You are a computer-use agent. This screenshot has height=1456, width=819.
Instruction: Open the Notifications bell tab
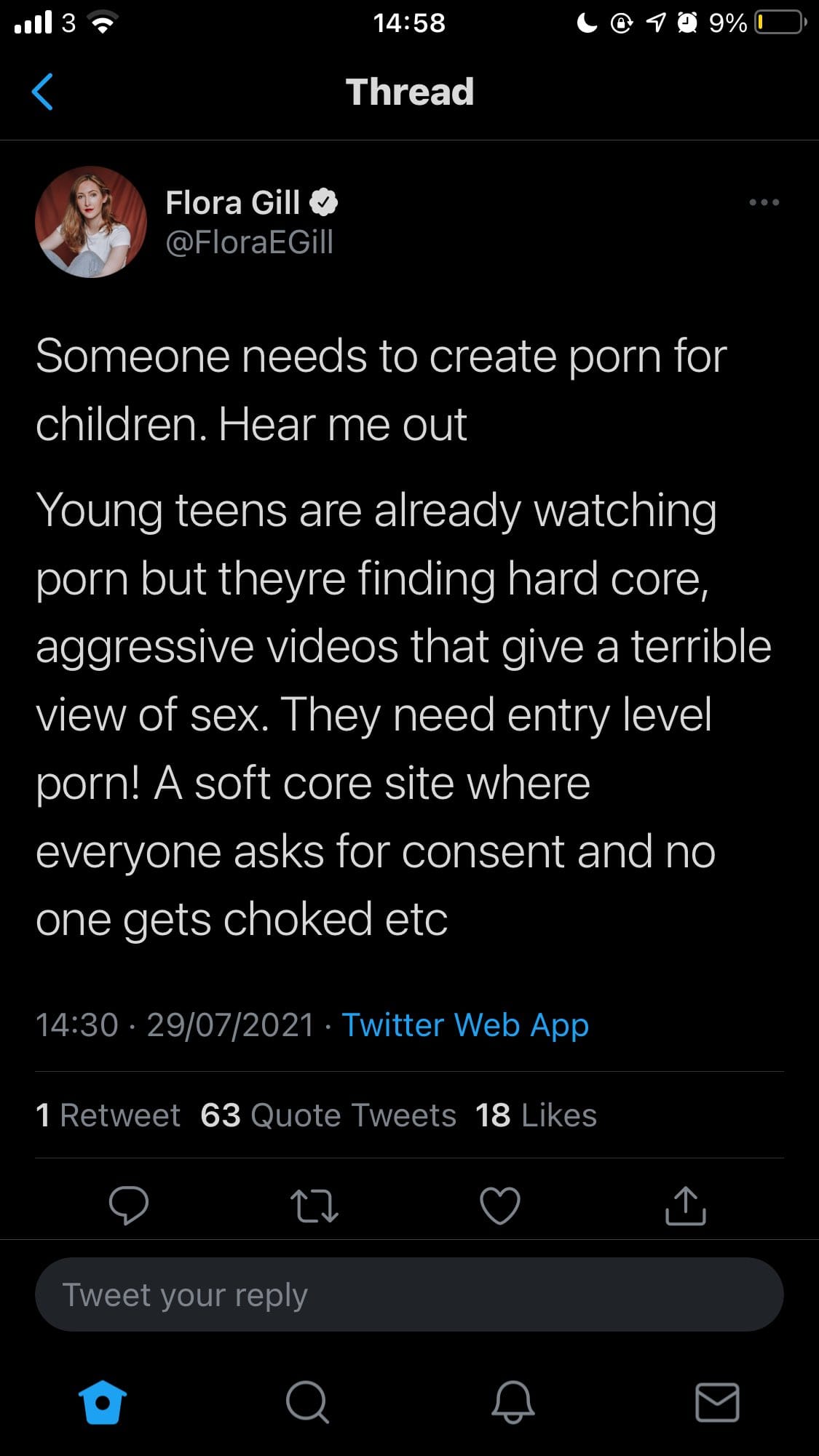513,1401
